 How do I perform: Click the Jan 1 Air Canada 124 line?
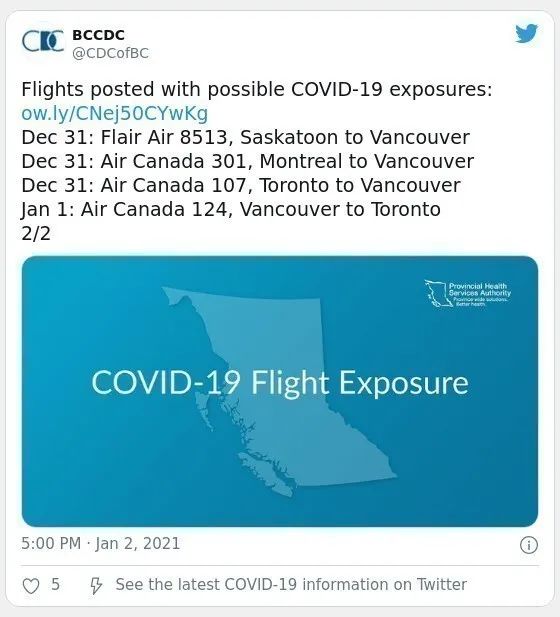(x=231, y=209)
